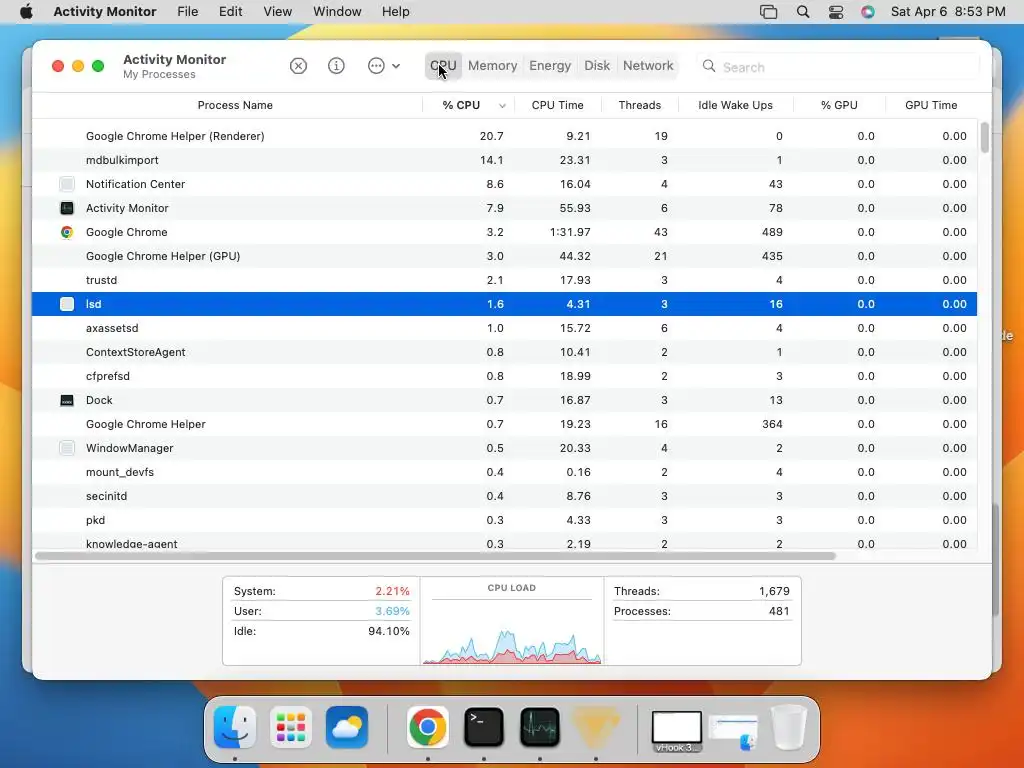Click the magnifier icon in search field
The height and width of the screenshot is (768, 1024).
(x=709, y=66)
